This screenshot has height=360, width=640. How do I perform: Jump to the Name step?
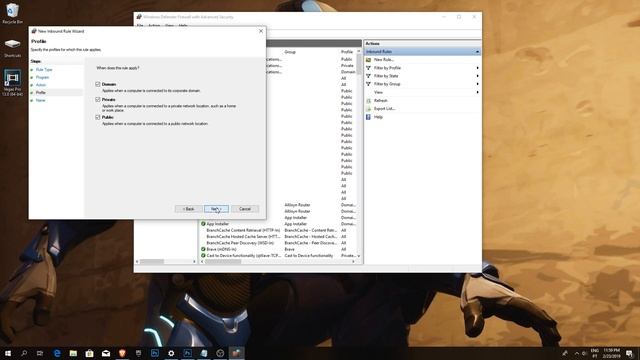tap(40, 100)
